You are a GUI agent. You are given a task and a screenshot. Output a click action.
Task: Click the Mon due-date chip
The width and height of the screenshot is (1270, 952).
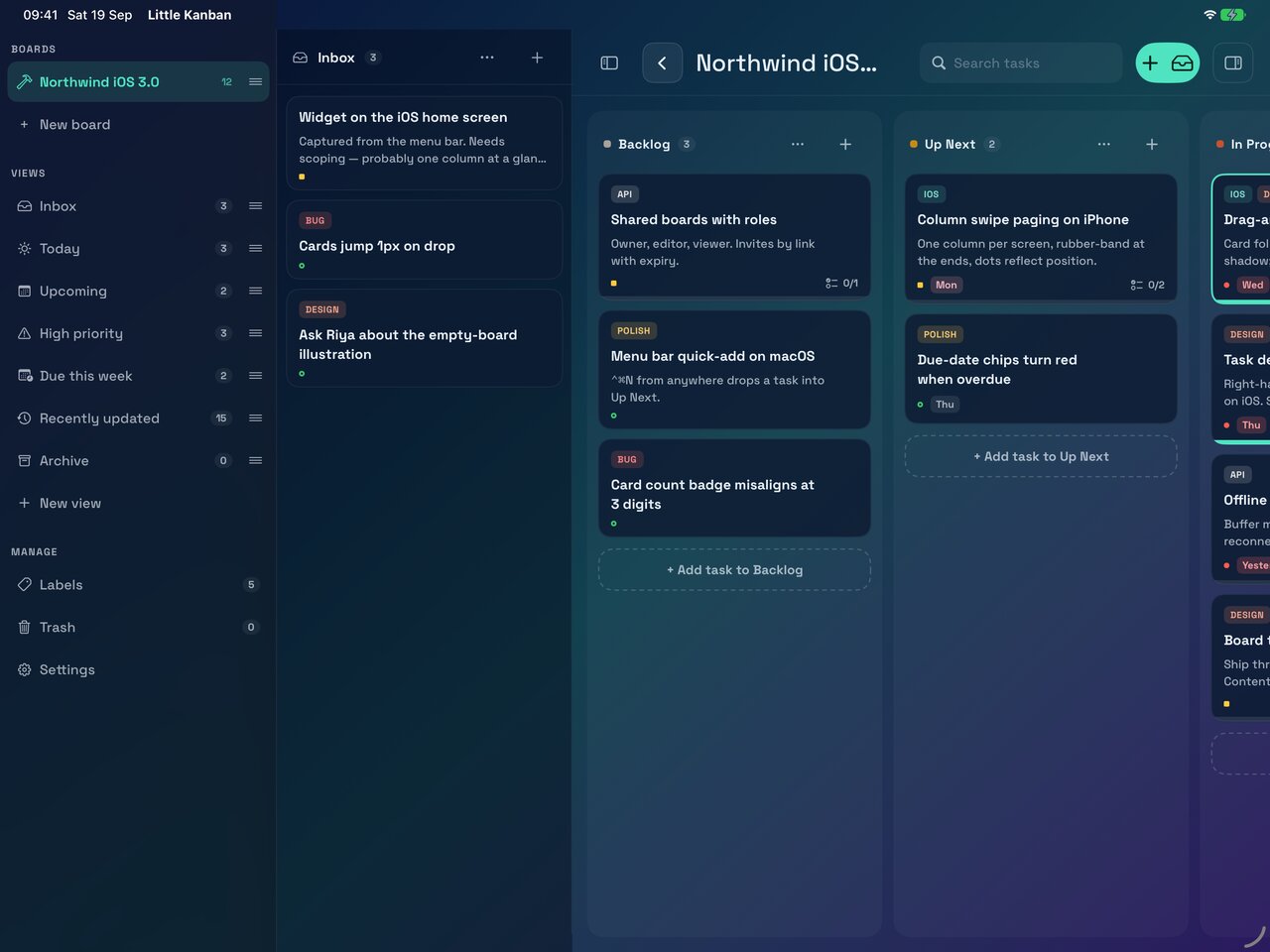click(947, 286)
